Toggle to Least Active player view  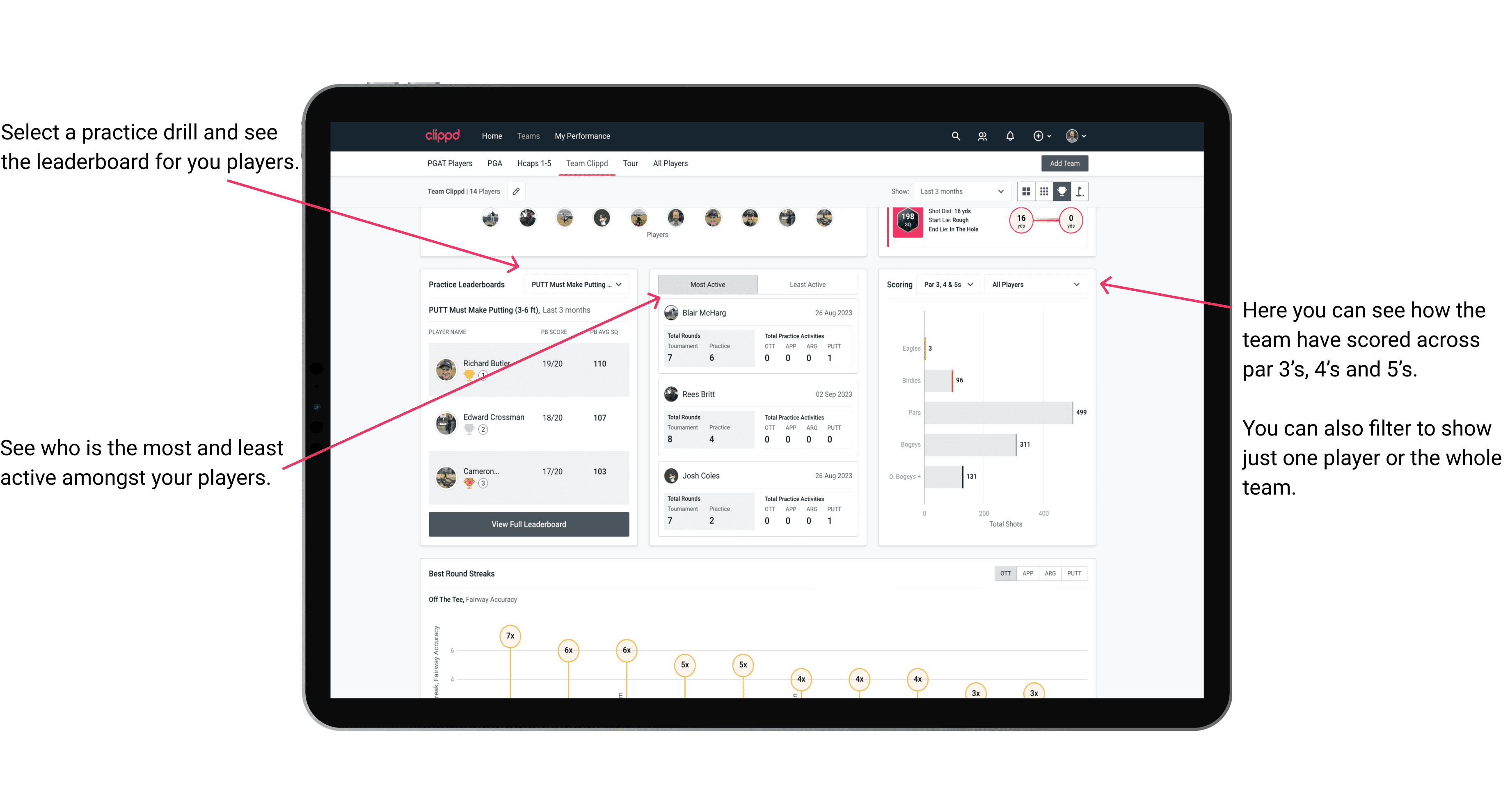click(808, 285)
